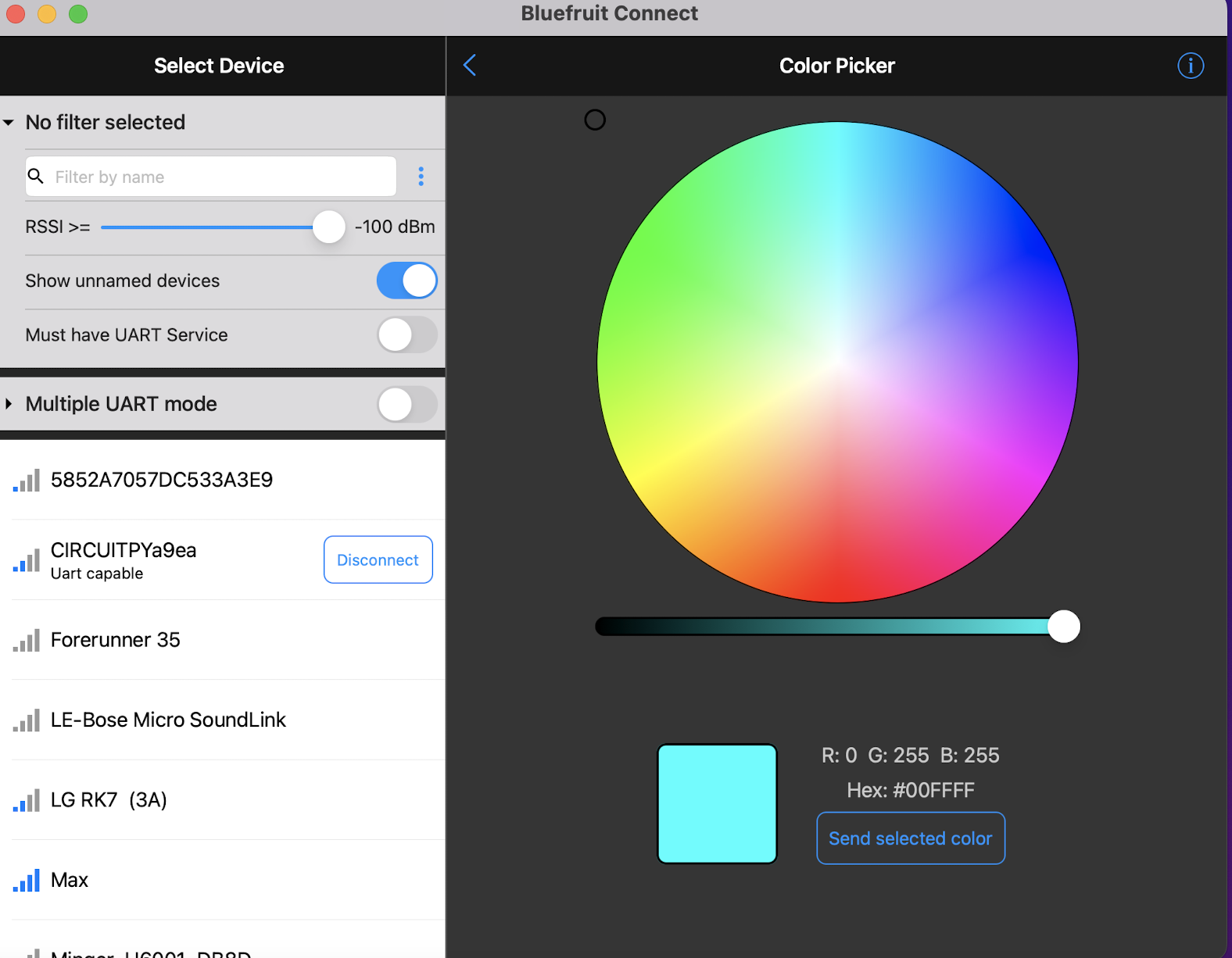Click the Uart capable label
This screenshot has height=958, width=1232.
[97, 574]
